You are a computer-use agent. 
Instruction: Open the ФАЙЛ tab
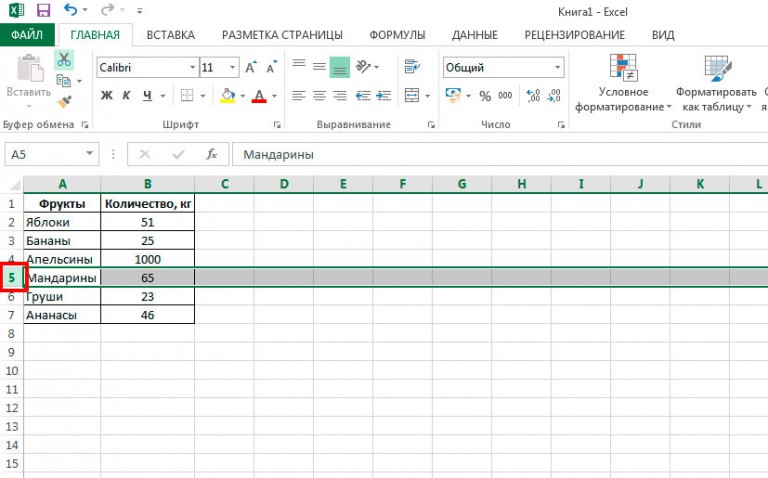27,35
